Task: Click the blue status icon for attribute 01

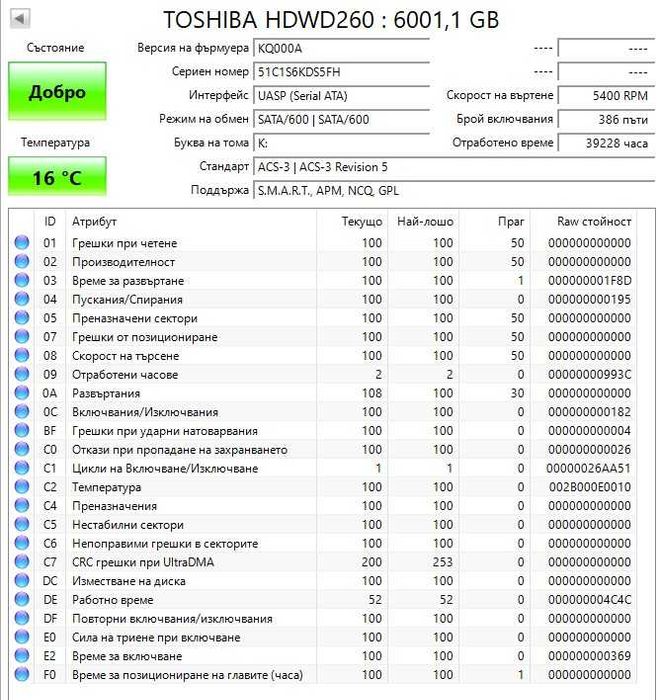Action: [x=21, y=243]
